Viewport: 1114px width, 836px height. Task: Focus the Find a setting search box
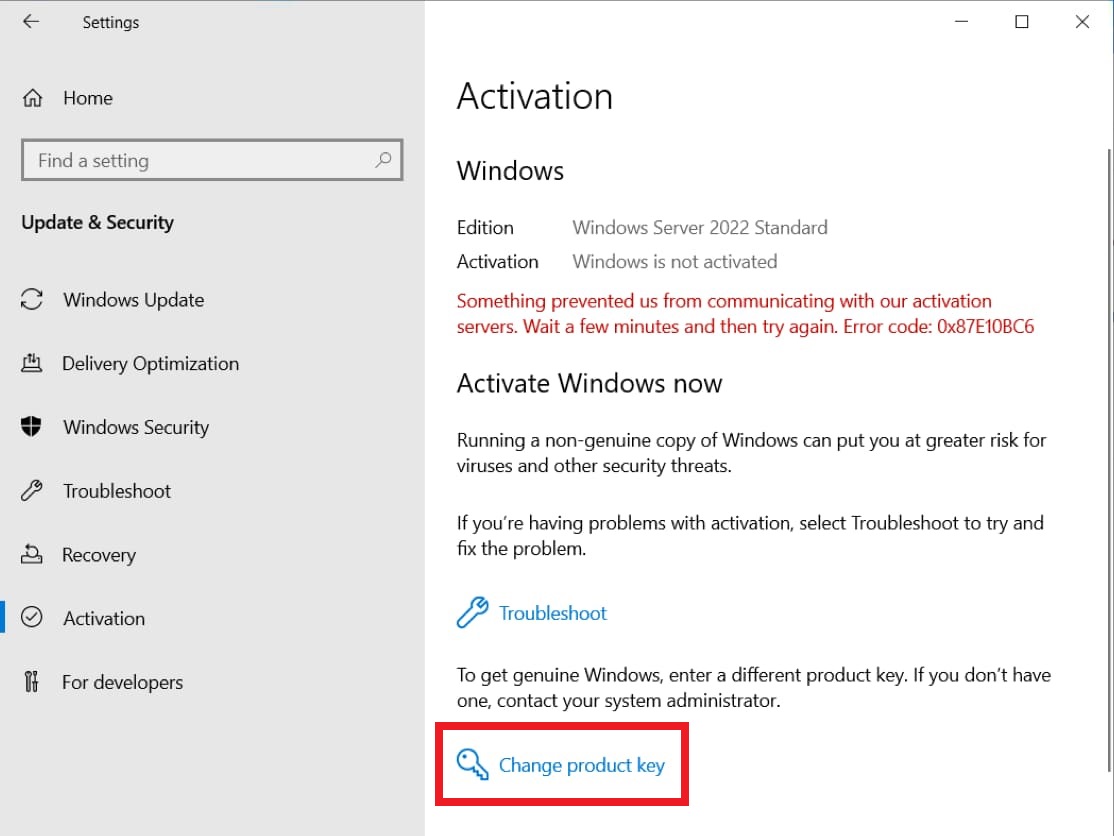tap(200, 160)
